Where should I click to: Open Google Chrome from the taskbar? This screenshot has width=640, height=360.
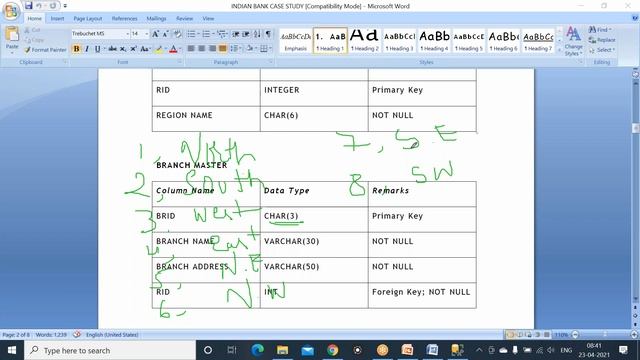[332, 350]
